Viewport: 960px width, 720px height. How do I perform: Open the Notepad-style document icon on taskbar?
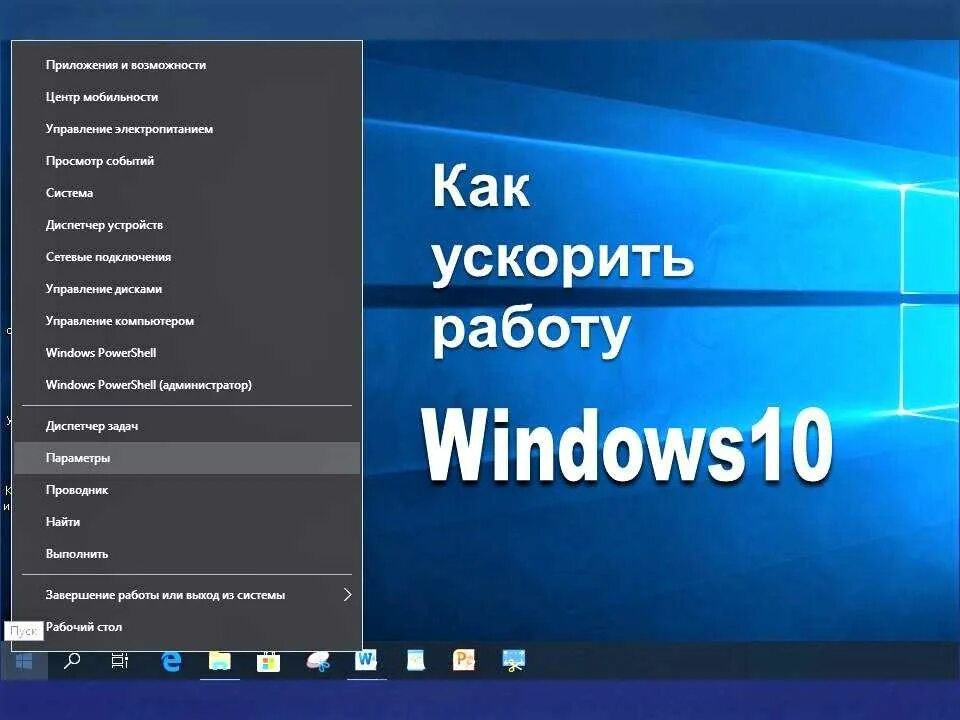tap(416, 661)
